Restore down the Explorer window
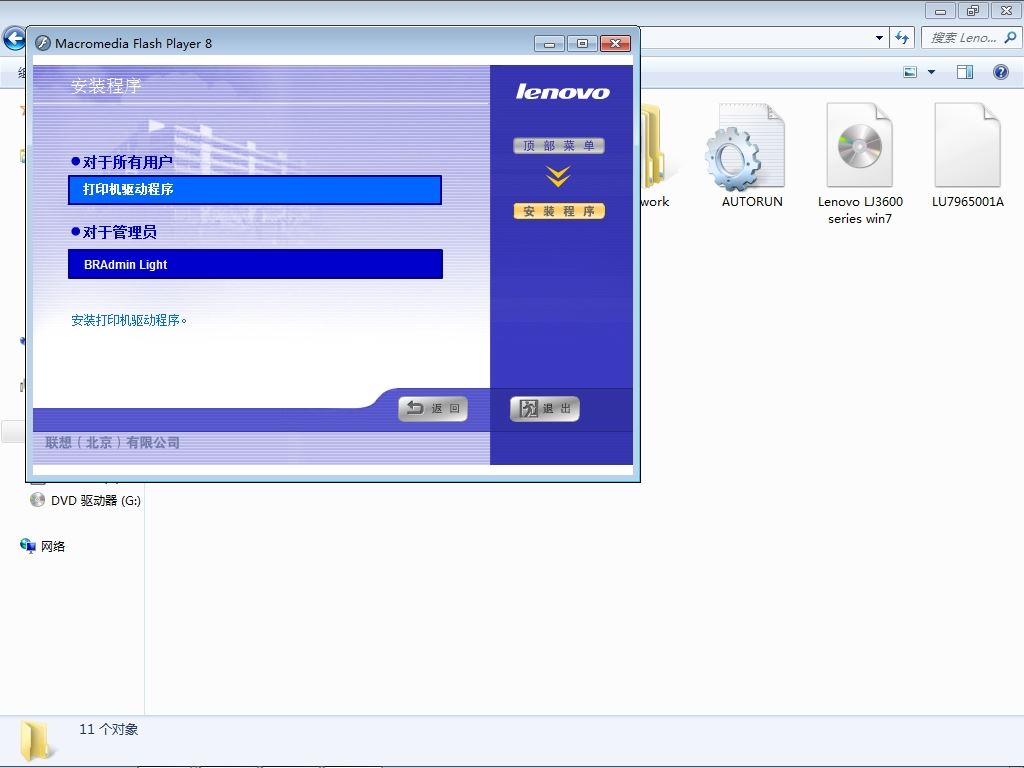Viewport: 1024px width, 768px height. (x=973, y=10)
